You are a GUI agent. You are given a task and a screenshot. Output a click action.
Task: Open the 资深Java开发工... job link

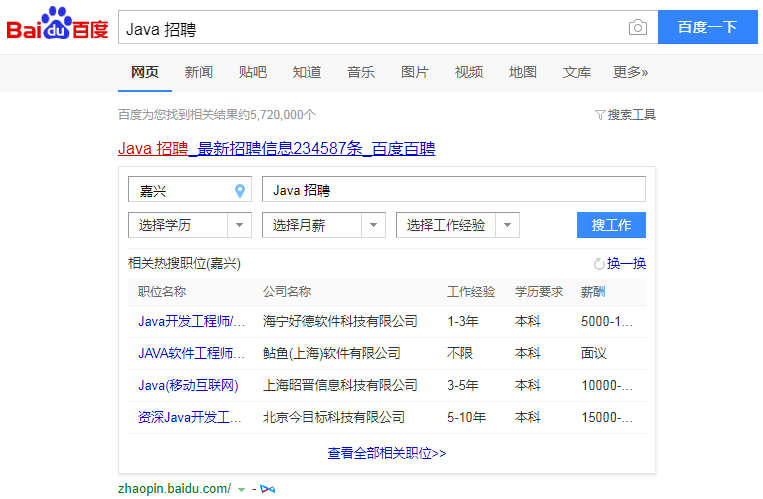click(190, 418)
